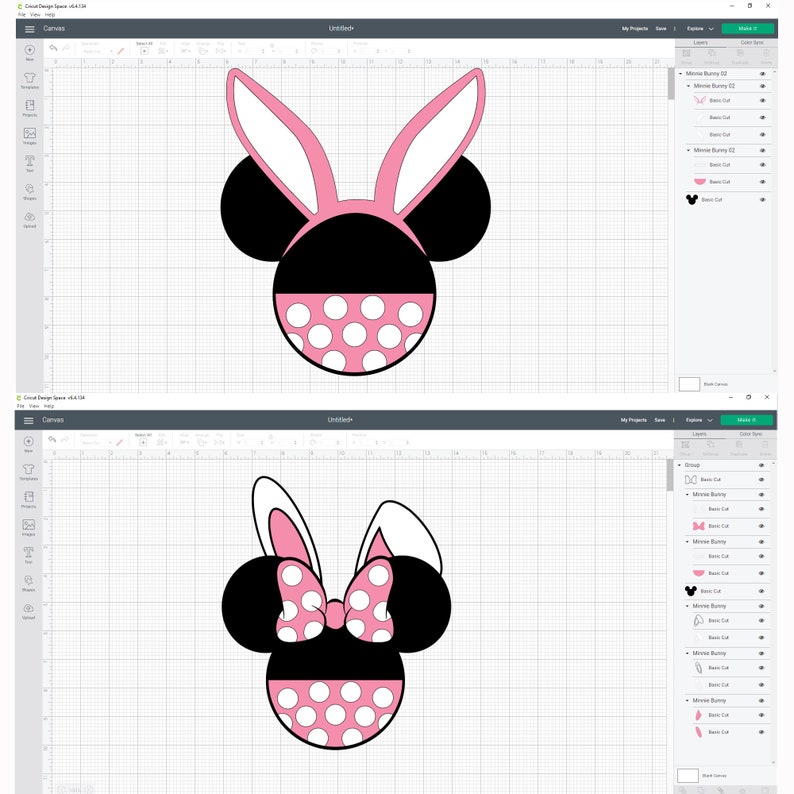The height and width of the screenshot is (794, 794).
Task: Click Undo arrow in lower window toolbar
Action: pos(52,440)
